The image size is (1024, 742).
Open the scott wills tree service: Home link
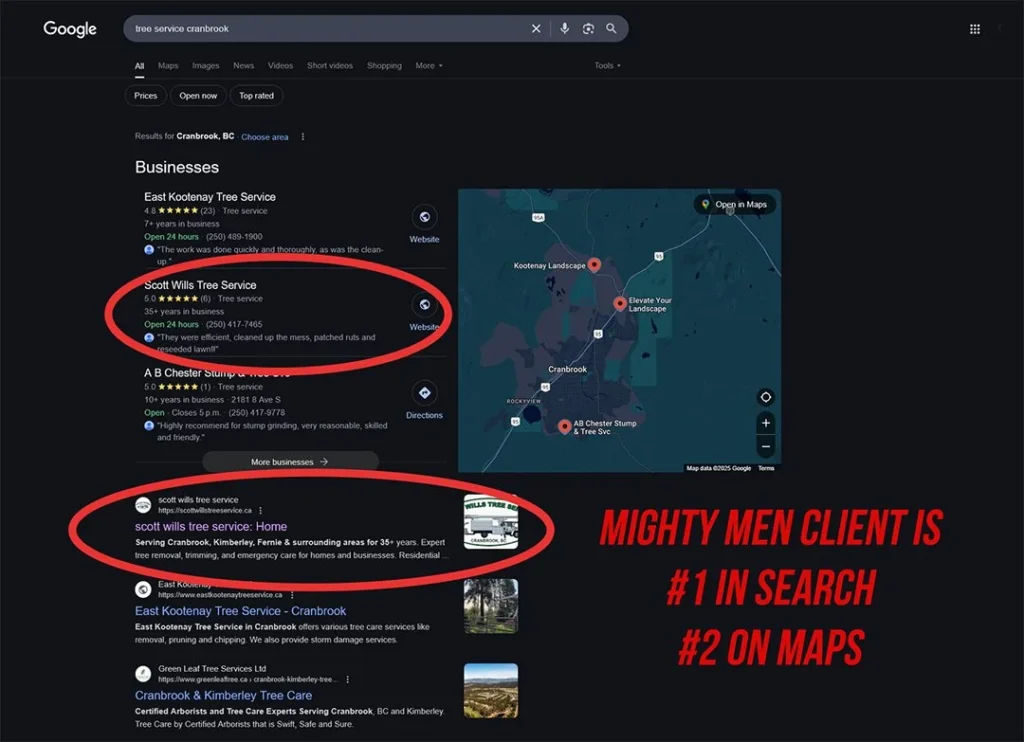(211, 526)
